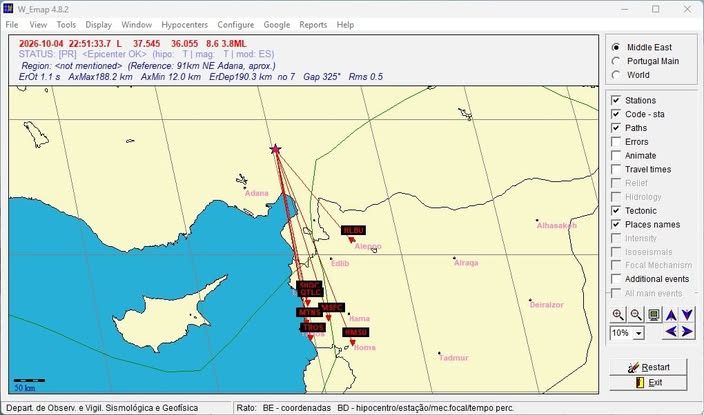Click the Exit button
This screenshot has height=415, width=704.
click(x=648, y=383)
